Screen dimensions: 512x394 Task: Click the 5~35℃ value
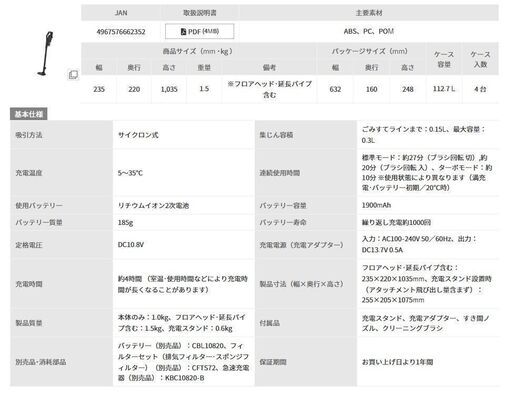click(130, 173)
